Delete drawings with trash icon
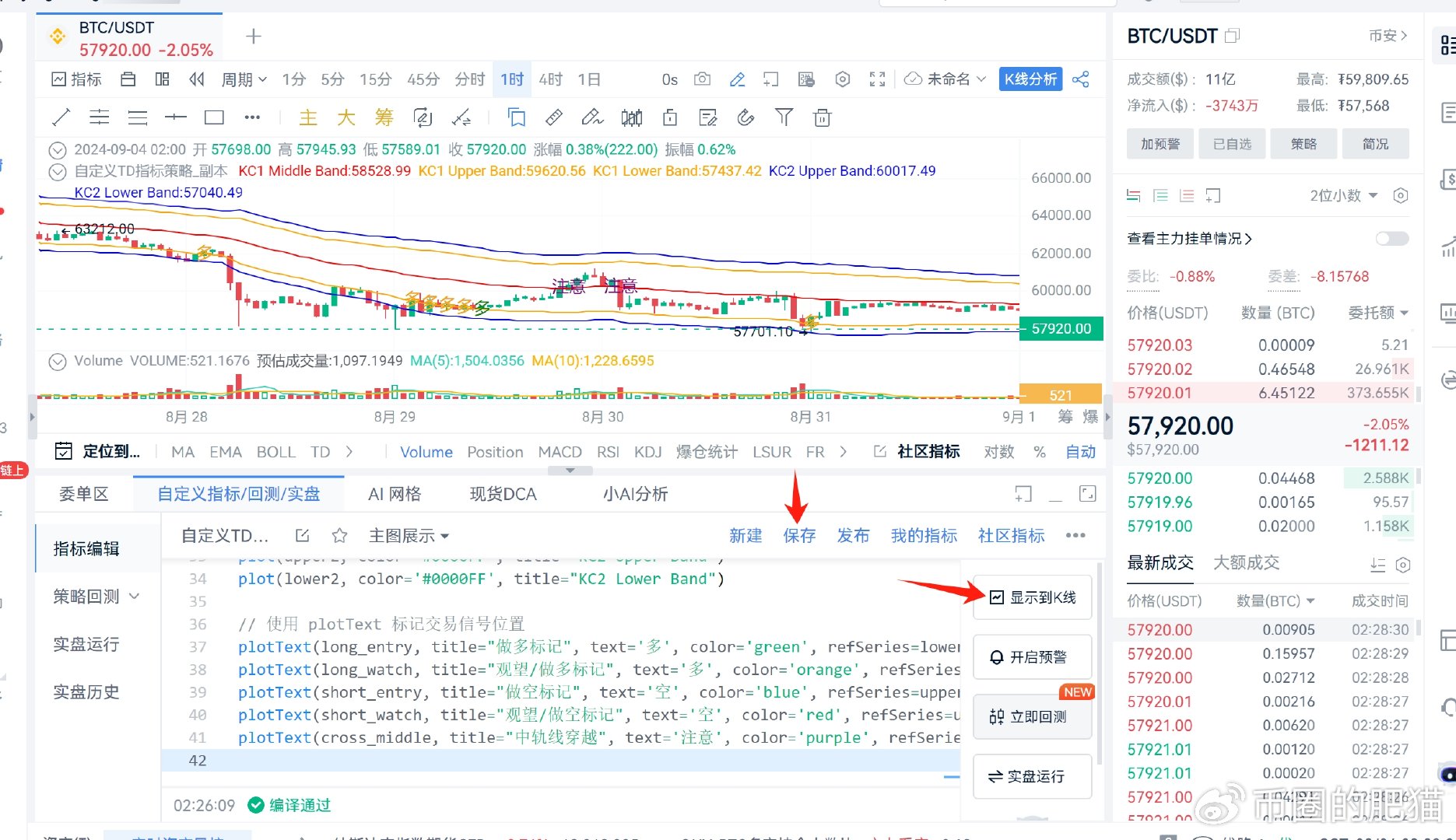The image size is (1456, 840). coord(823,117)
